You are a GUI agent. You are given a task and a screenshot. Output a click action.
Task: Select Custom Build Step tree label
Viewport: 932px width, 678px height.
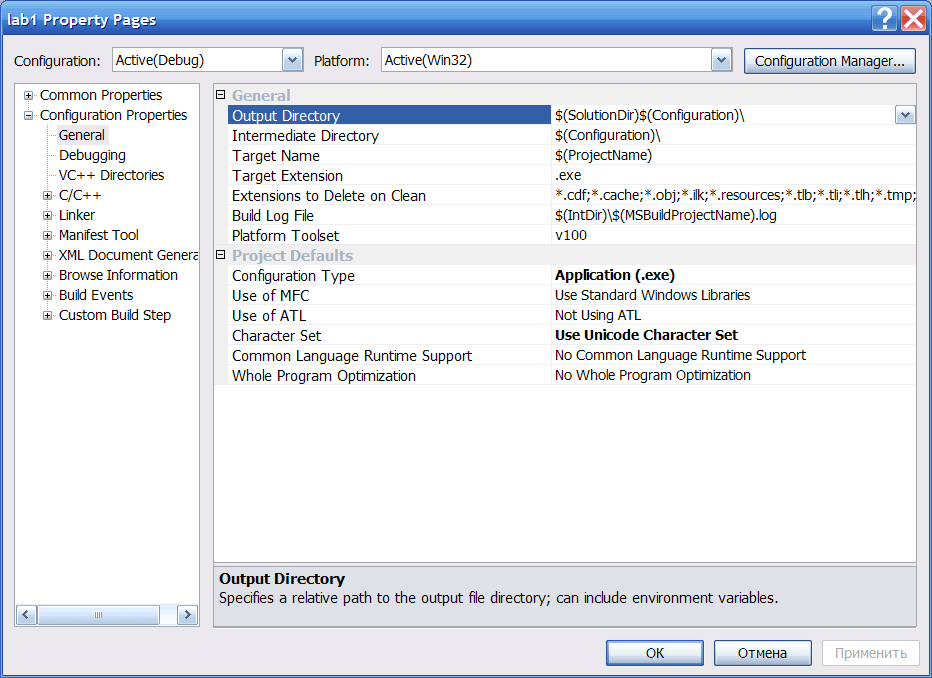tap(115, 316)
